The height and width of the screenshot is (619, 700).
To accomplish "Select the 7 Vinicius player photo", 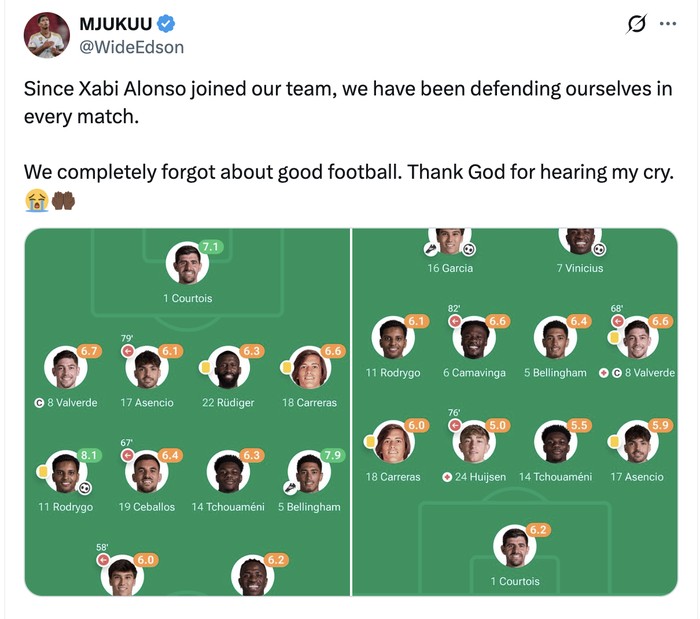I will [x=579, y=241].
